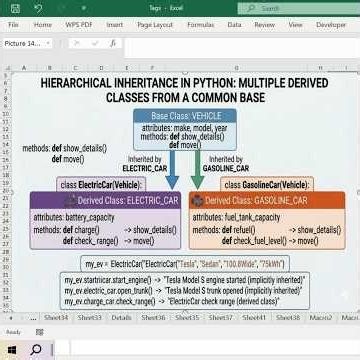The image size is (360, 360).
Task: Select column A header
Action: (24, 68)
